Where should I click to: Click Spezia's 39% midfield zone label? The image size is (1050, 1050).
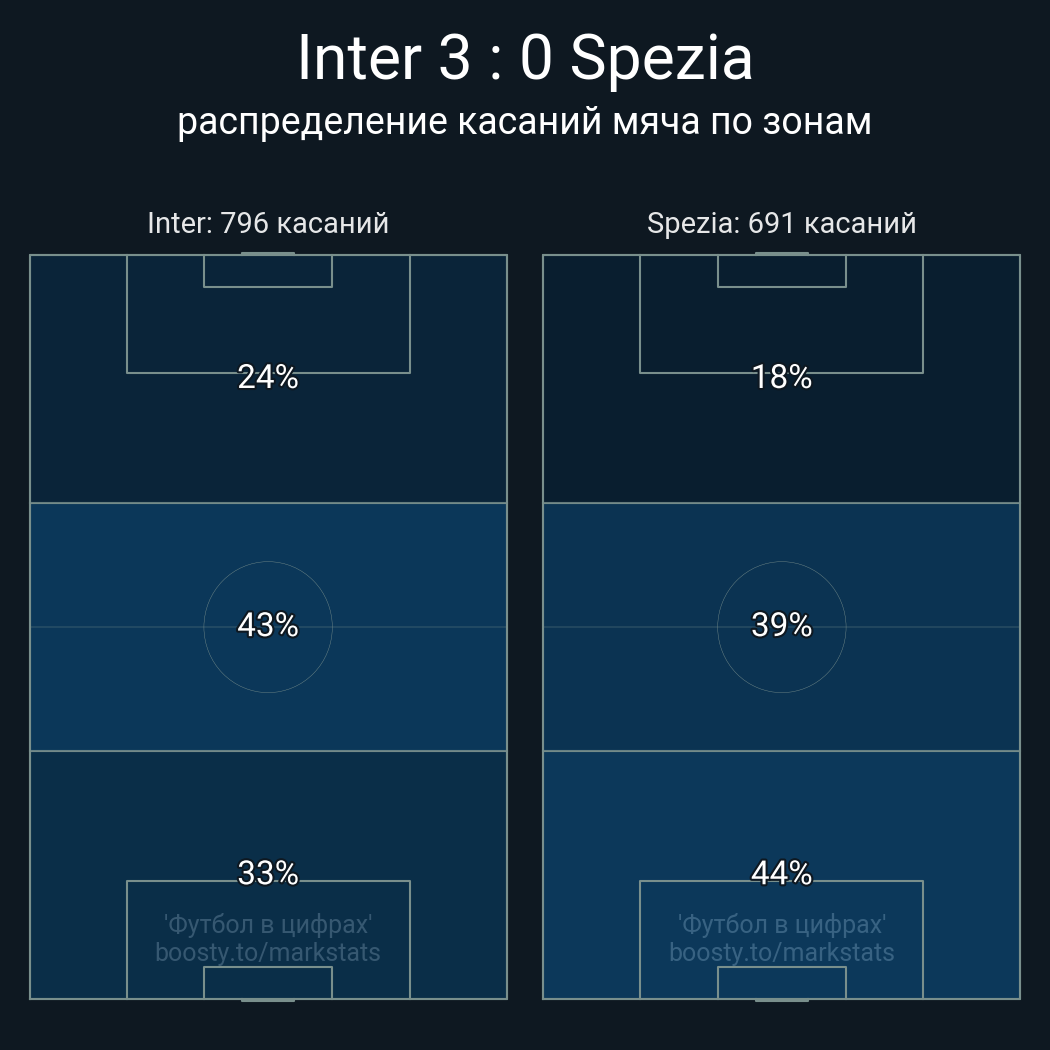(781, 625)
